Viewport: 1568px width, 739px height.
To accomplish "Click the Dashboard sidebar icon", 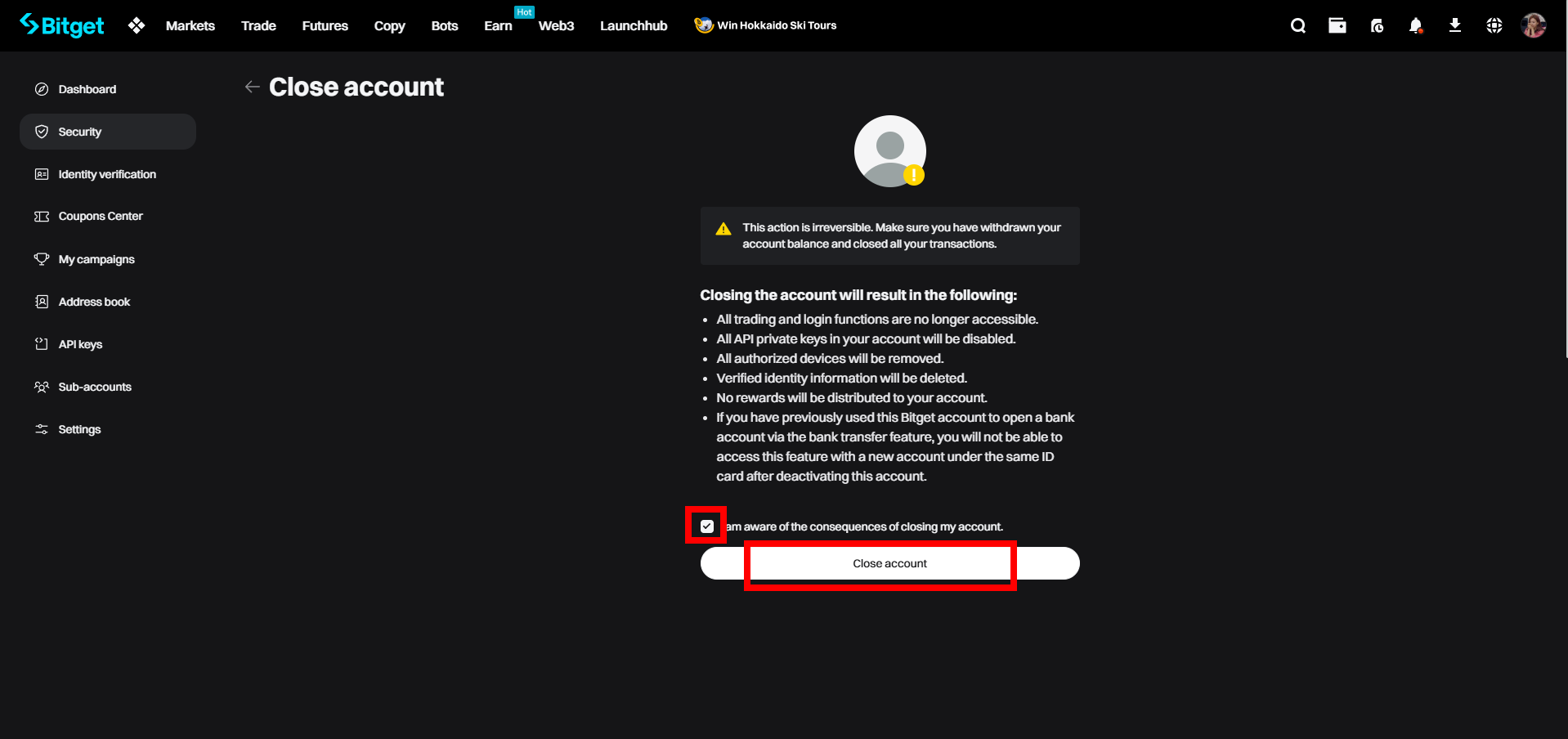I will pyautogui.click(x=42, y=89).
